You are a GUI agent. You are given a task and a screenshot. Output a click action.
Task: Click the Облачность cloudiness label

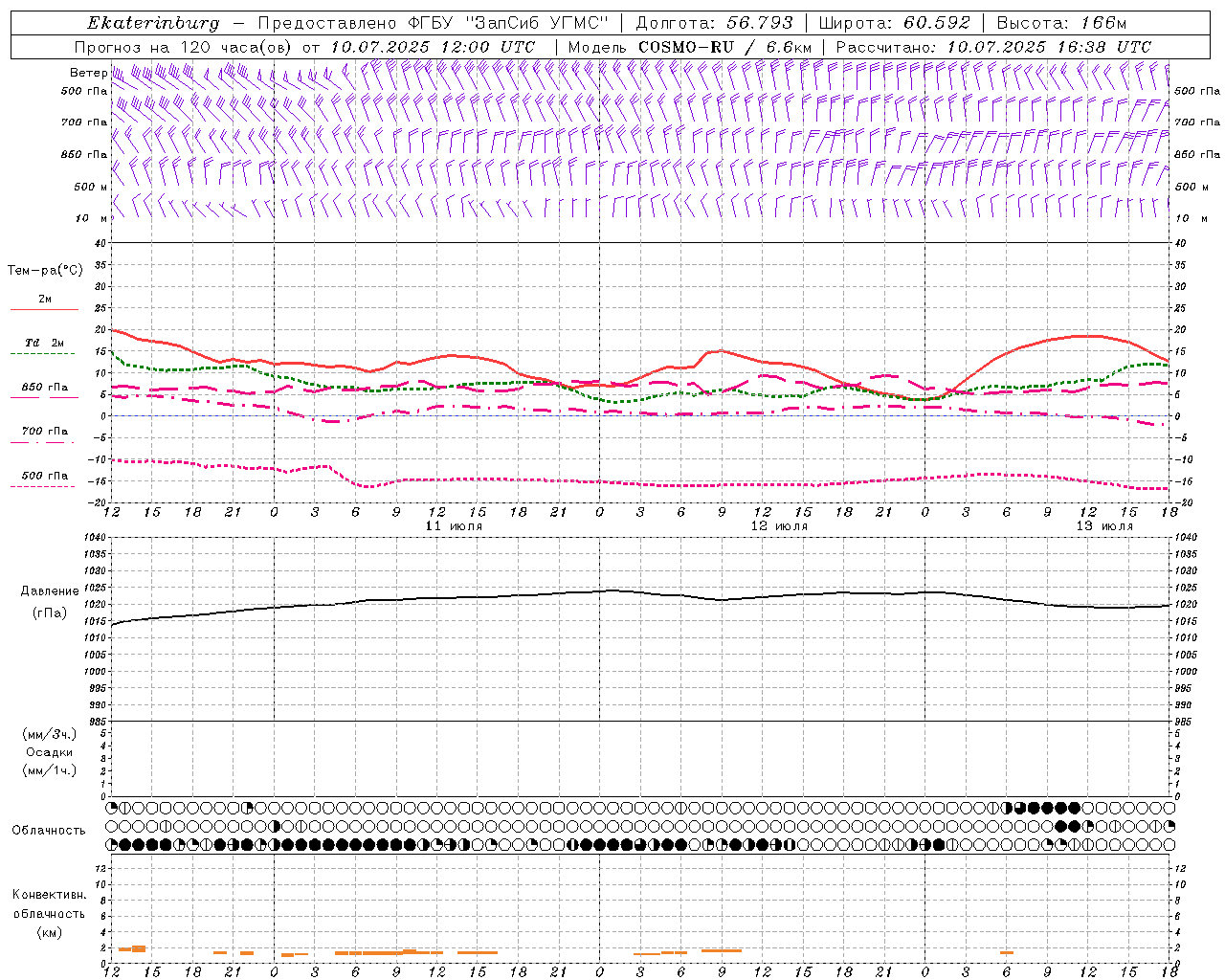tap(49, 831)
